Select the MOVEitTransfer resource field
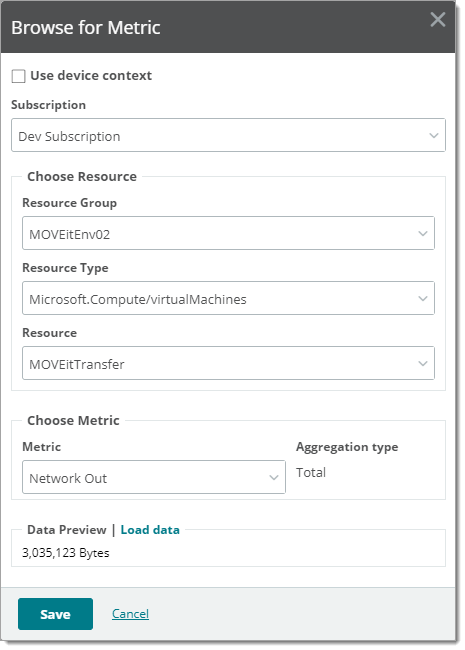The height and width of the screenshot is (650, 465). pos(228,363)
